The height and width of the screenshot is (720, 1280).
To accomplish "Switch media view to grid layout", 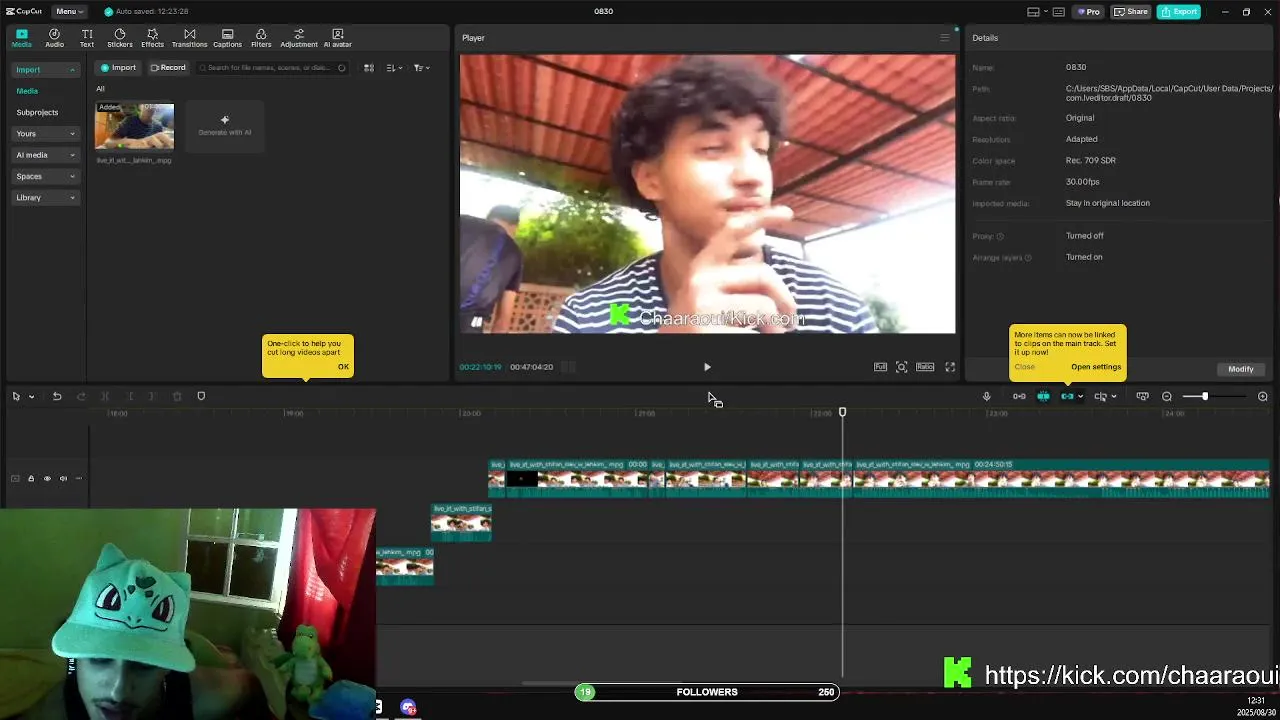I will coord(368,68).
